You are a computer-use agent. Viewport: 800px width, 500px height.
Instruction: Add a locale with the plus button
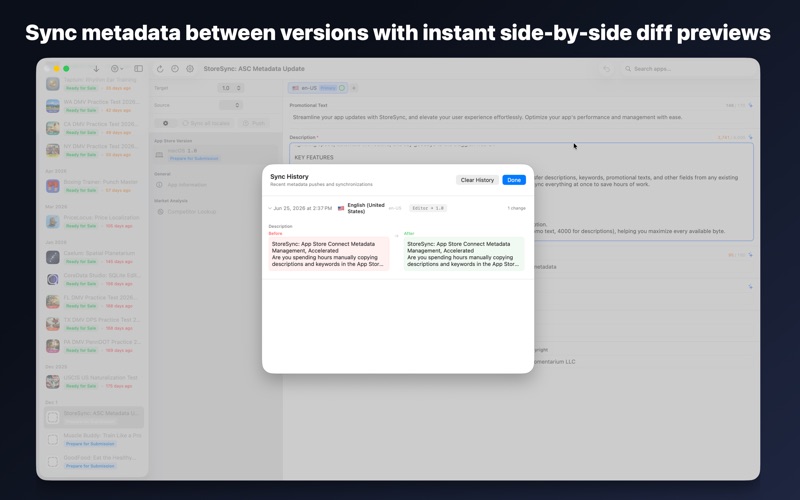354,88
